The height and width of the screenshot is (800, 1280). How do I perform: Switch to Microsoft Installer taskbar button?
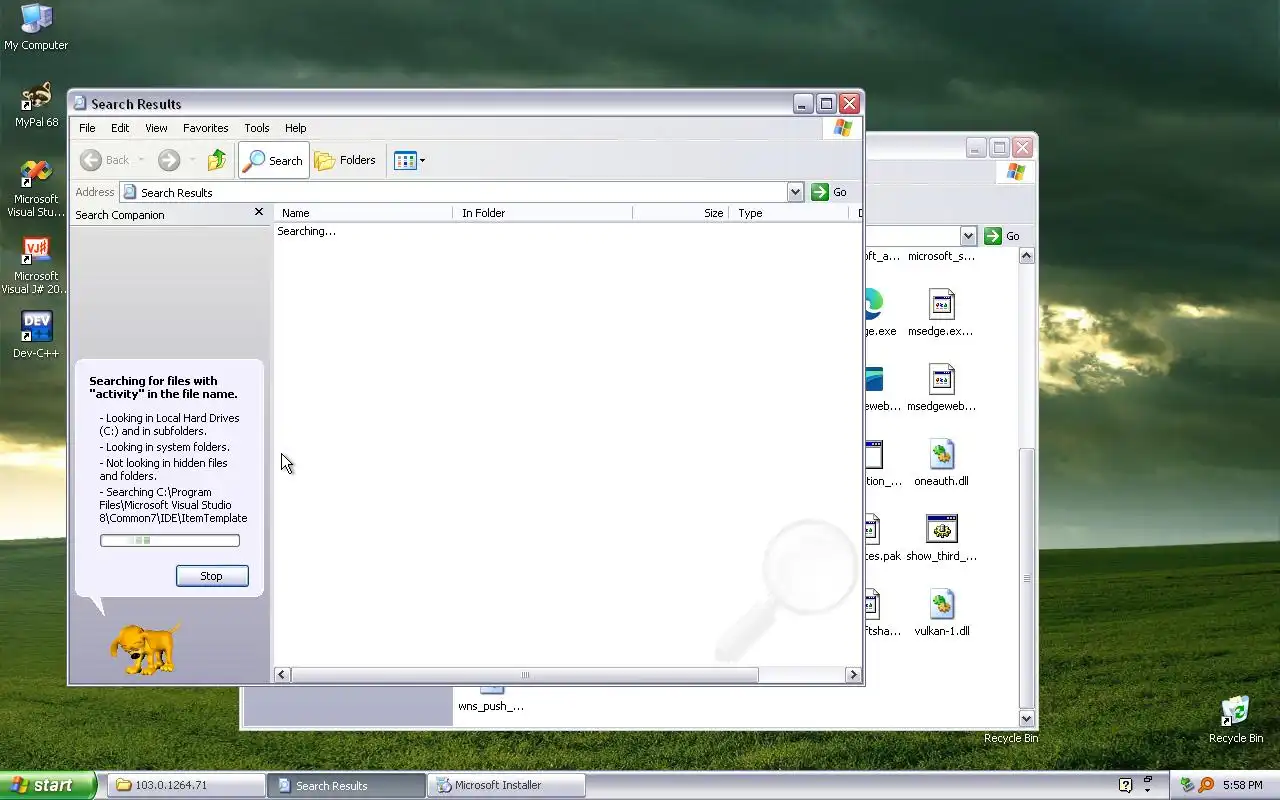click(x=505, y=785)
